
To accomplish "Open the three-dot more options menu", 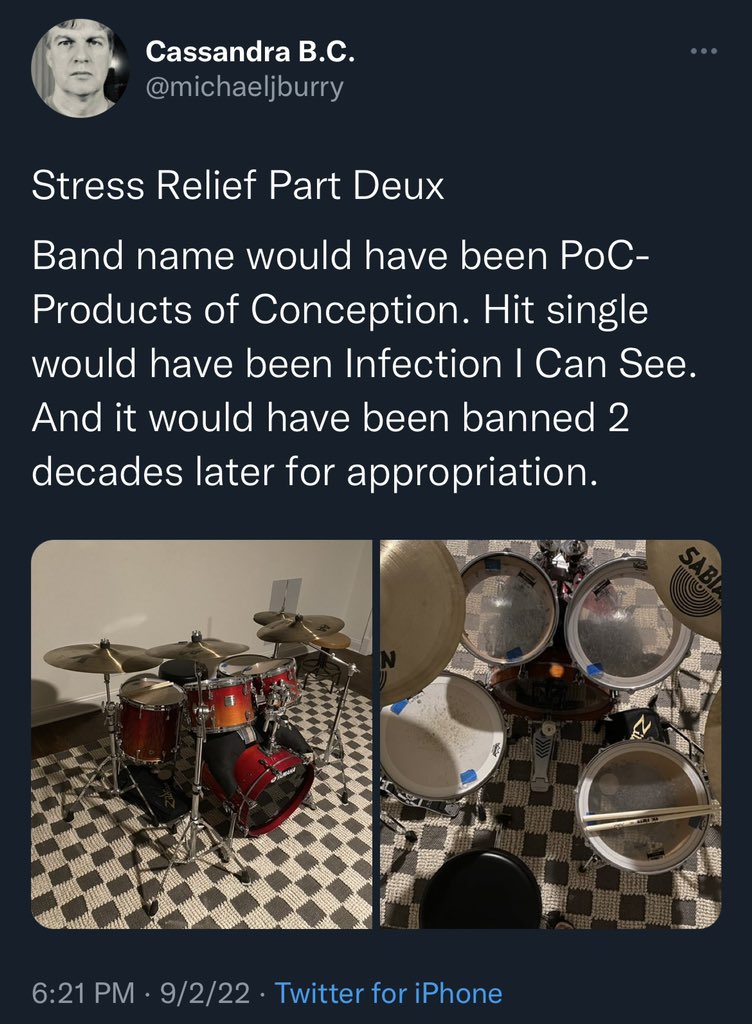I will coord(704,51).
